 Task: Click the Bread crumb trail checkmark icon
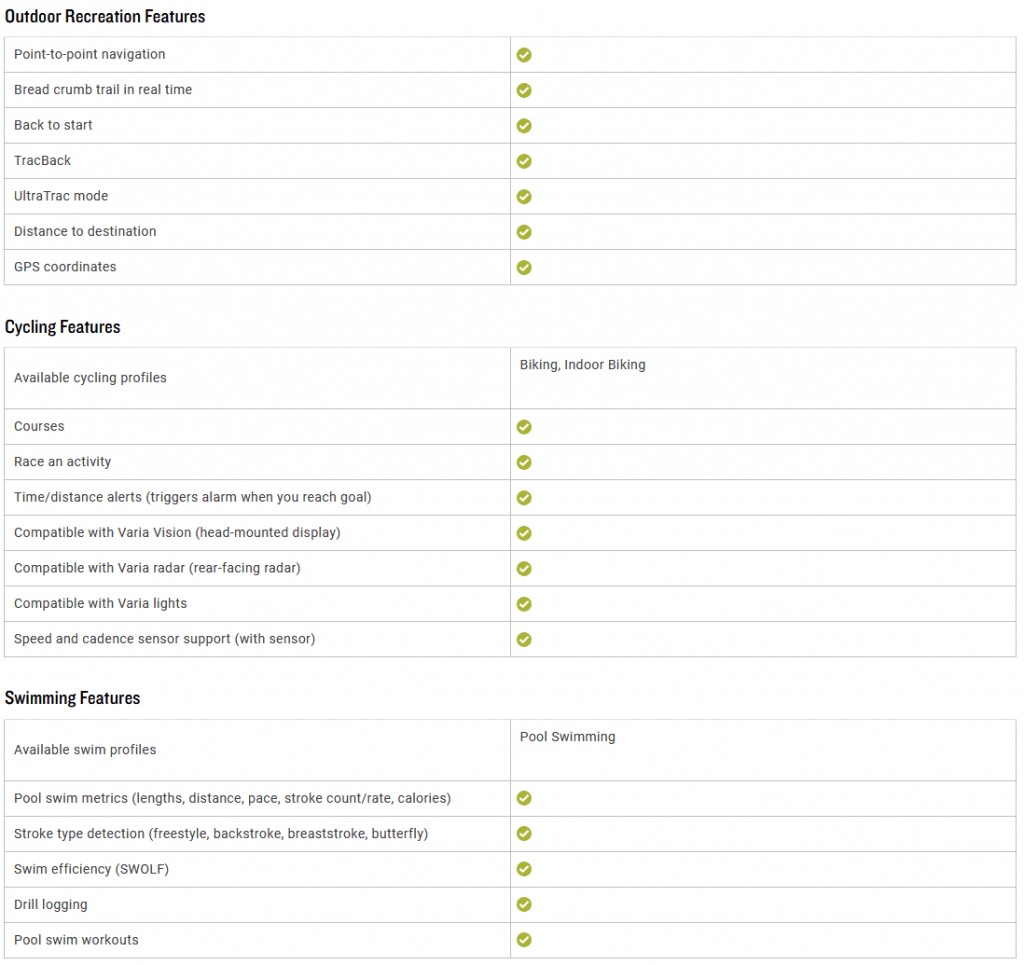[524, 90]
